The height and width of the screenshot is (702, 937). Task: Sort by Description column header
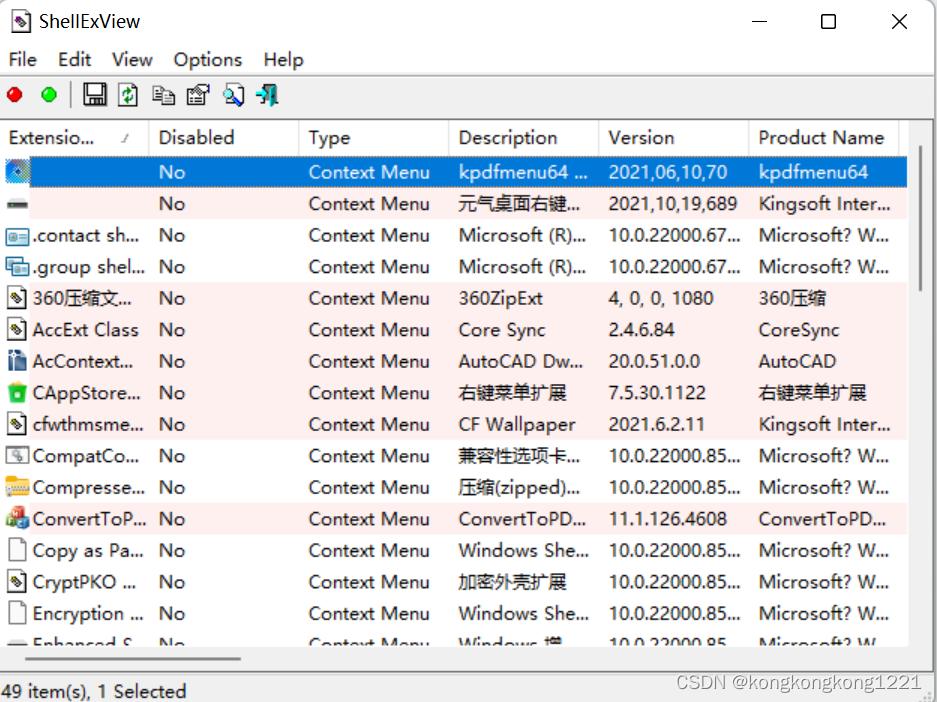point(523,138)
